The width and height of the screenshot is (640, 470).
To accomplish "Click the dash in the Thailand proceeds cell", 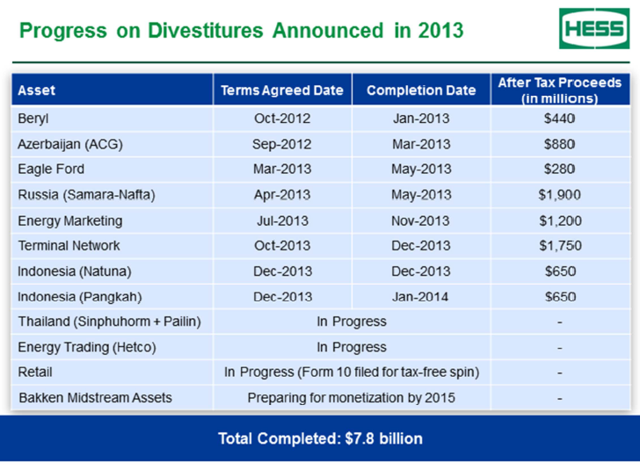I will (560, 322).
